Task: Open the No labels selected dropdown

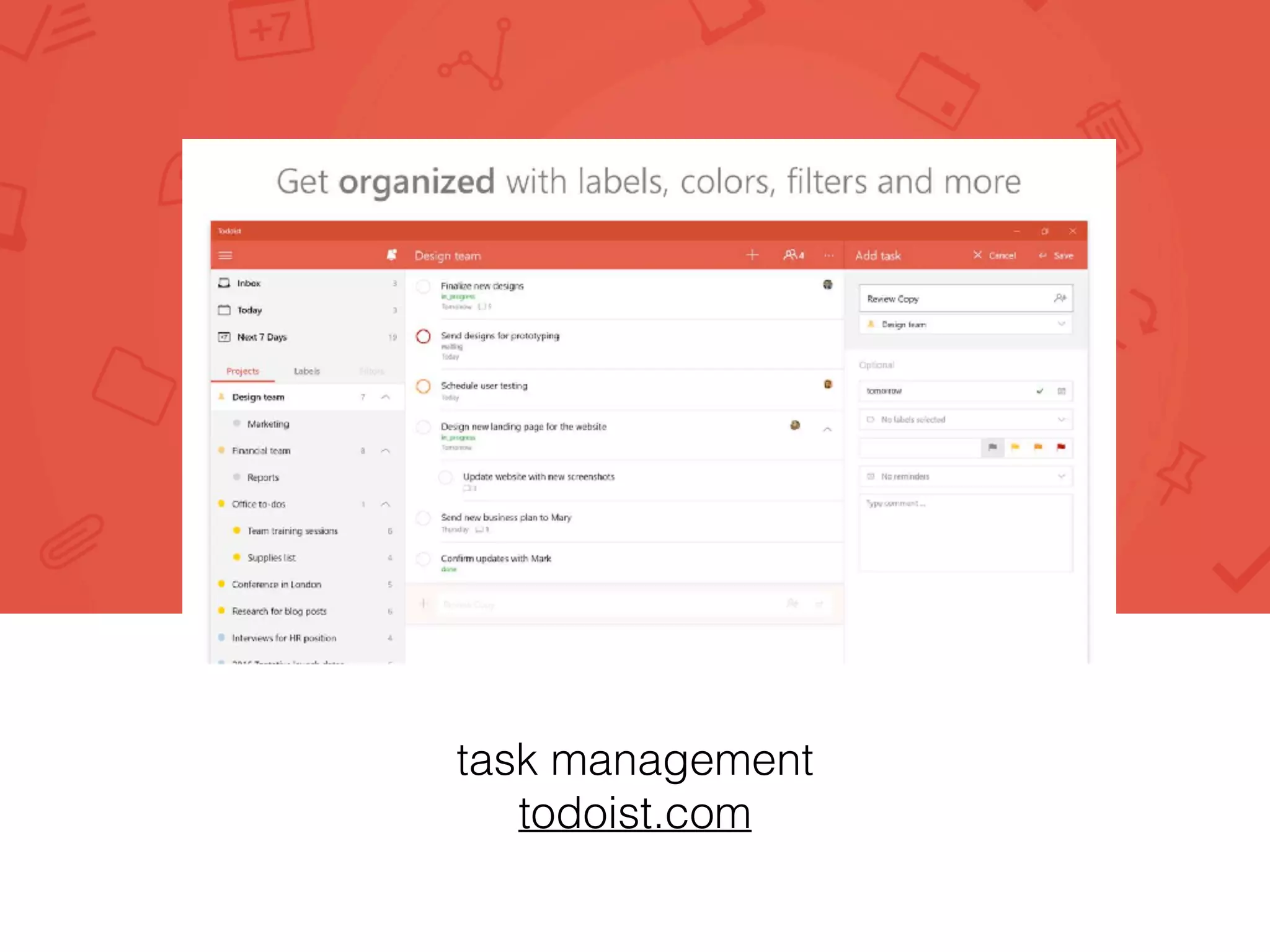Action: [966, 420]
